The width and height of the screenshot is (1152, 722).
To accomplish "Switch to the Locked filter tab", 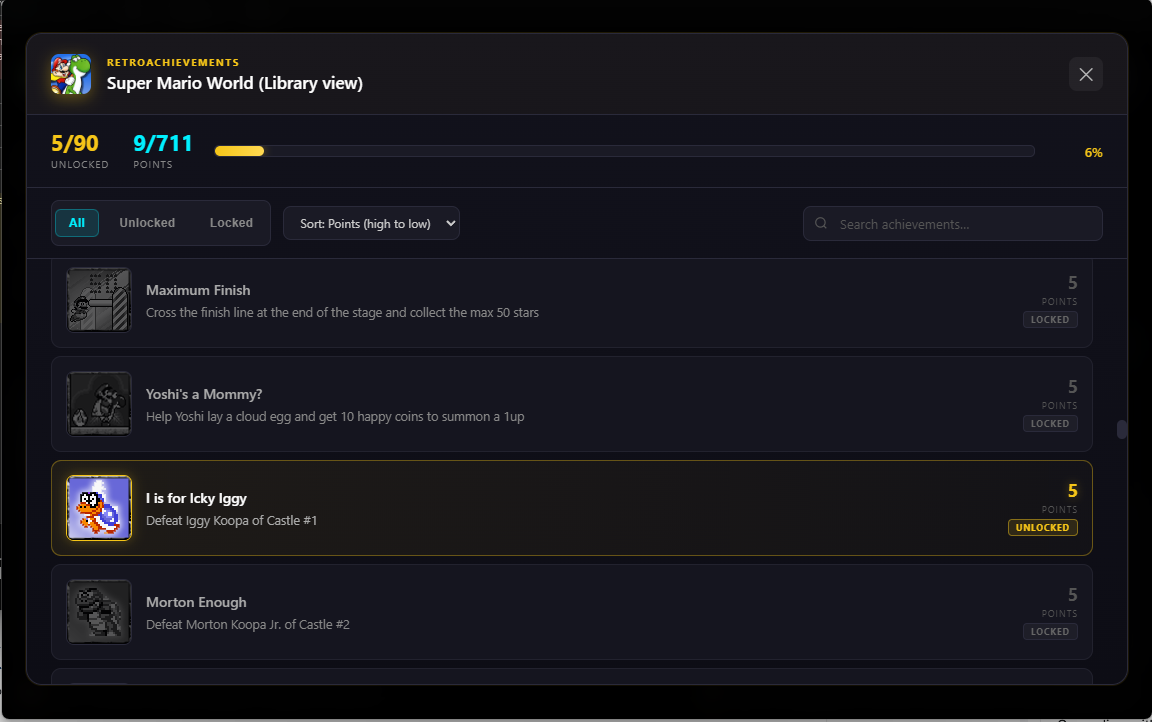I will coord(231,223).
